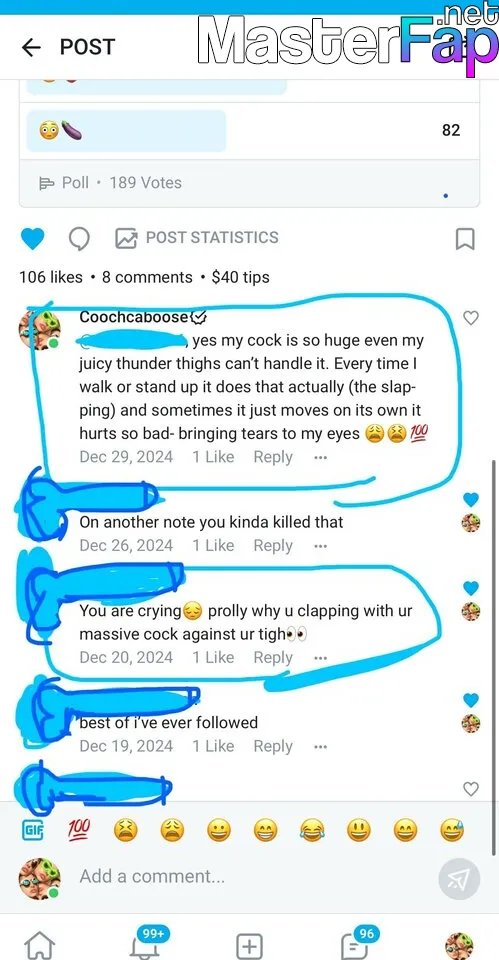This screenshot has width=499, height=960.
Task: Open messages with 96 badge
Action: [x=356, y=943]
